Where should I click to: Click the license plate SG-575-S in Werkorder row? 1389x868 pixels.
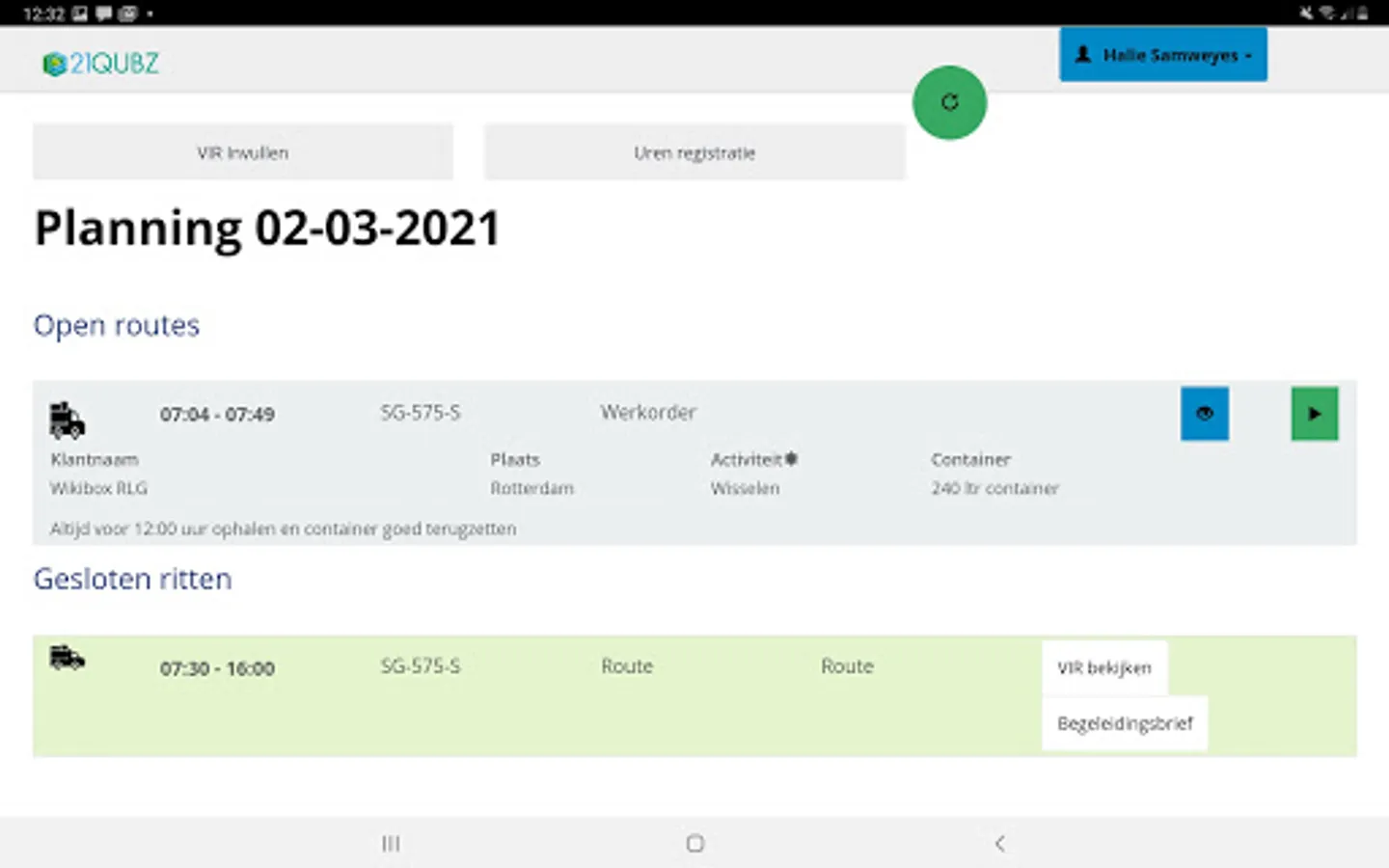421,413
